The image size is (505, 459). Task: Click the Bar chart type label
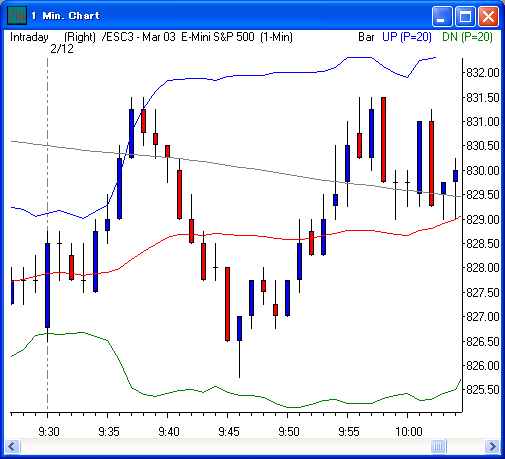pos(366,37)
